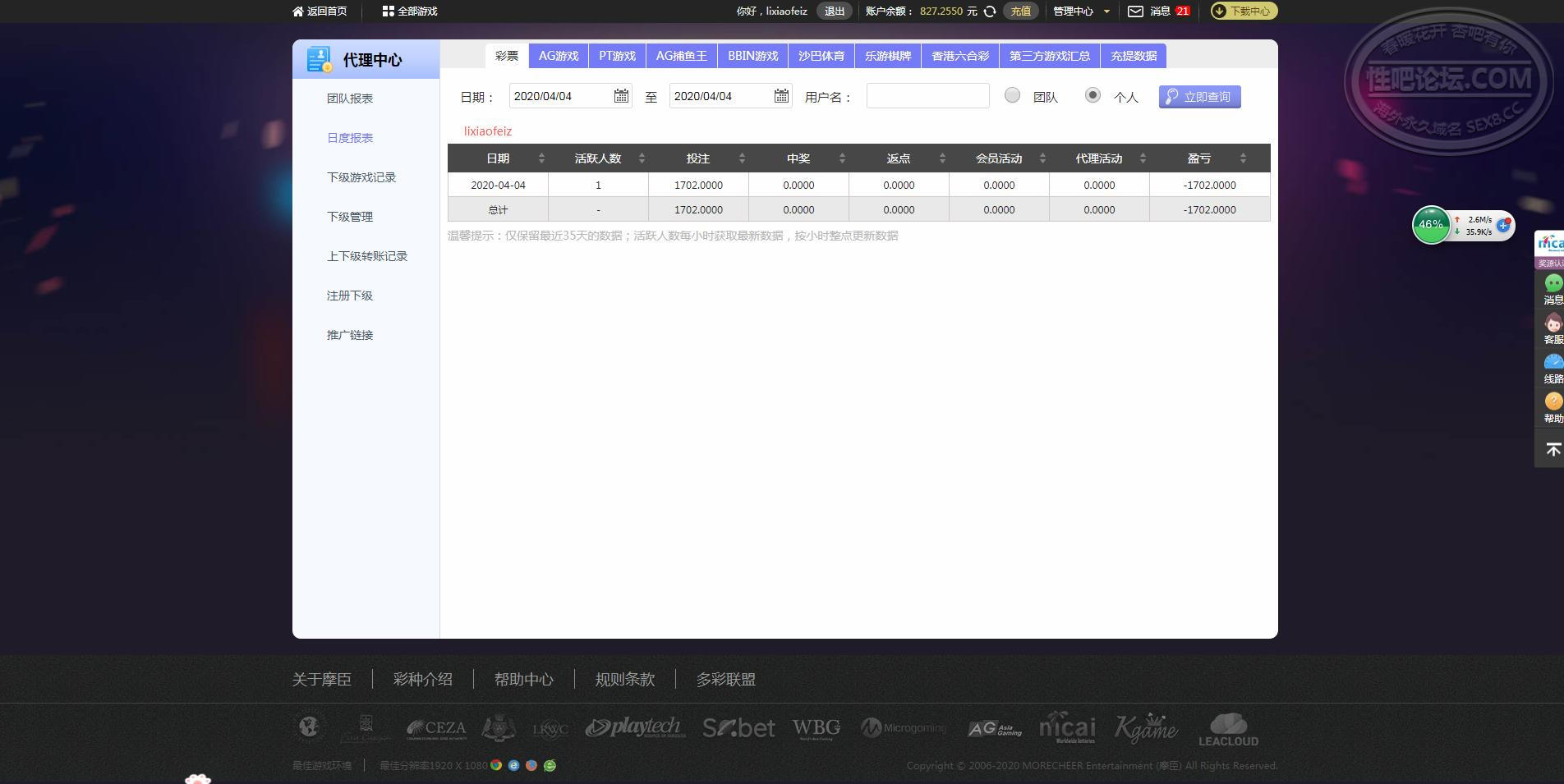Click the 下载中心 download icon
The image size is (1564, 784).
pos(1219,11)
